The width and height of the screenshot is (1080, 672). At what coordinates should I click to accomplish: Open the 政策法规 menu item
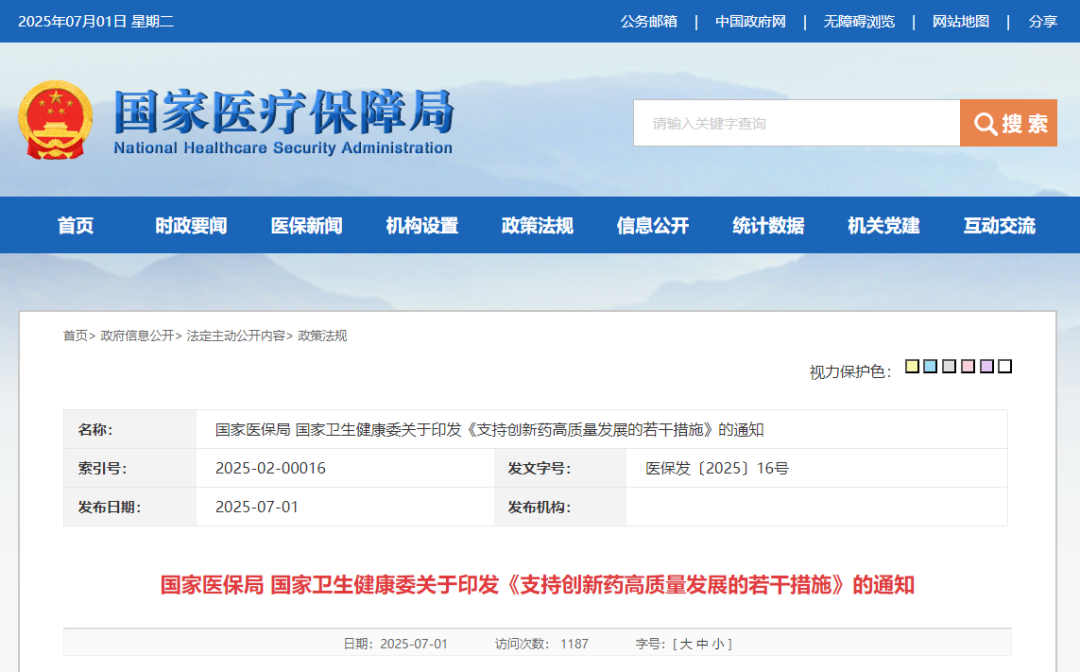point(537,225)
